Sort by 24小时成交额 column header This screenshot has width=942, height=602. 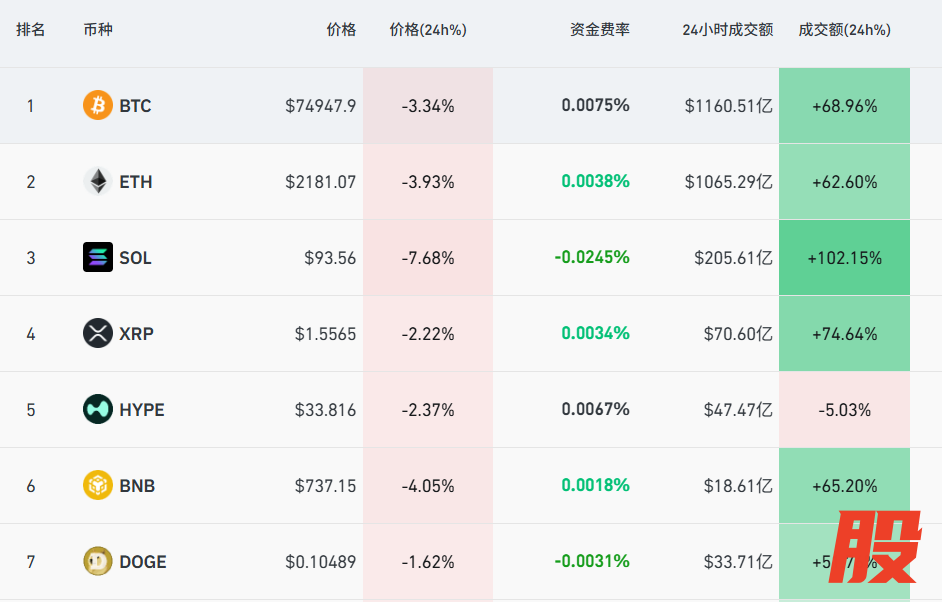728,30
